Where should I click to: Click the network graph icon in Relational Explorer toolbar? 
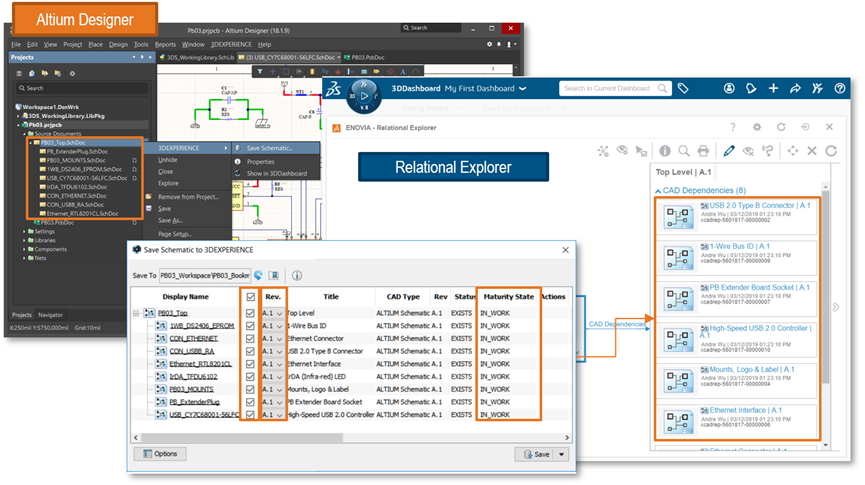(603, 151)
